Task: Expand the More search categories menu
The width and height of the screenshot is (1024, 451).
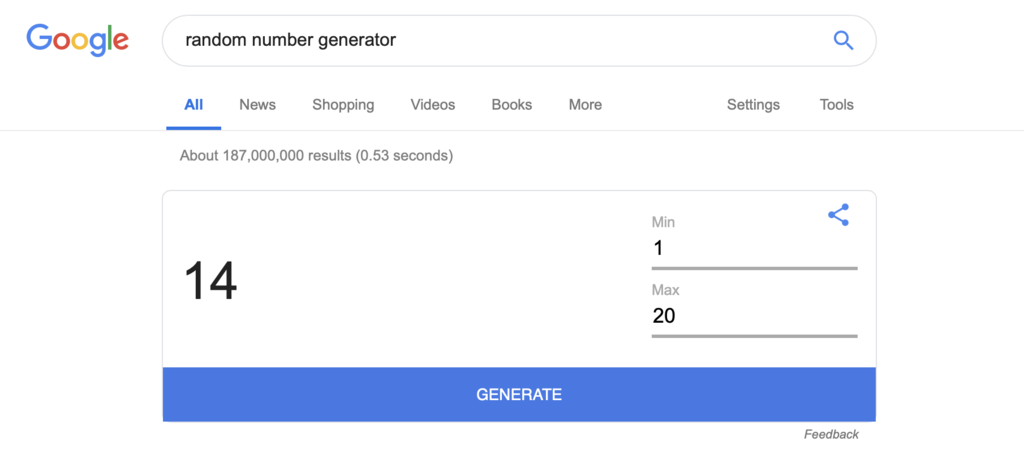Action: (x=585, y=104)
